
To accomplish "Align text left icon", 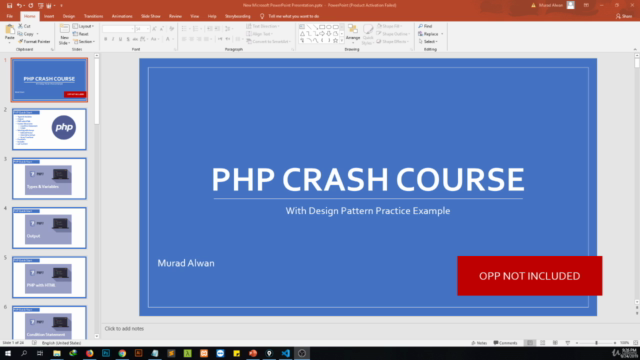I will pyautogui.click(x=184, y=39).
